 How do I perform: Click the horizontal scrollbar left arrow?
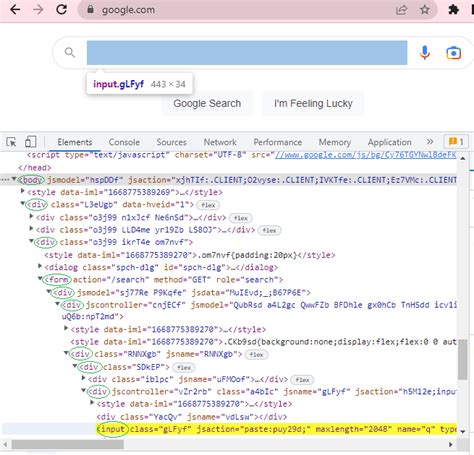pyautogui.click(x=5, y=444)
